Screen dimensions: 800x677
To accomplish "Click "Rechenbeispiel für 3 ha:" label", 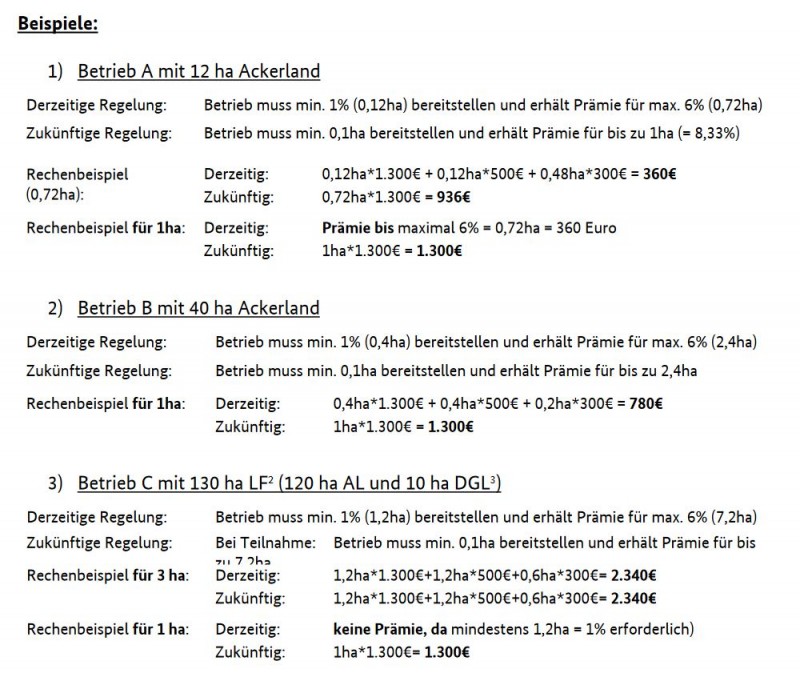I will (x=105, y=577).
